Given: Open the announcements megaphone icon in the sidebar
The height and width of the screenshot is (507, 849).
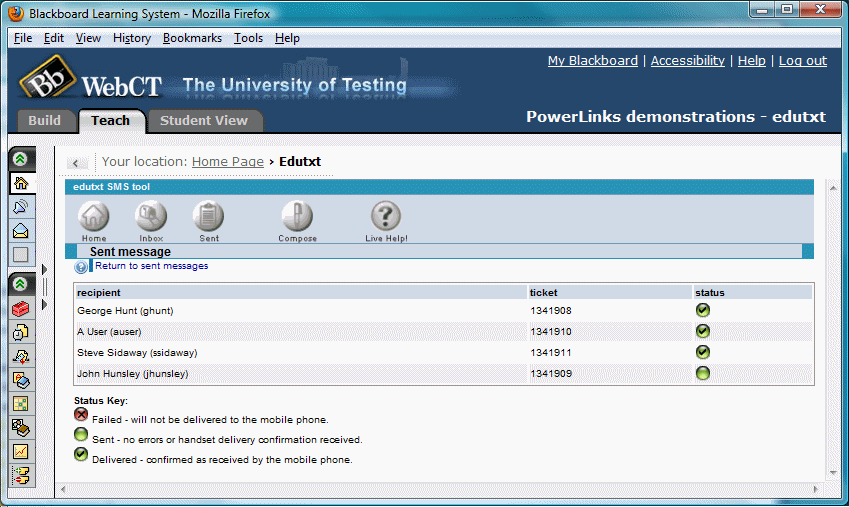Looking at the screenshot, I should tap(21, 207).
